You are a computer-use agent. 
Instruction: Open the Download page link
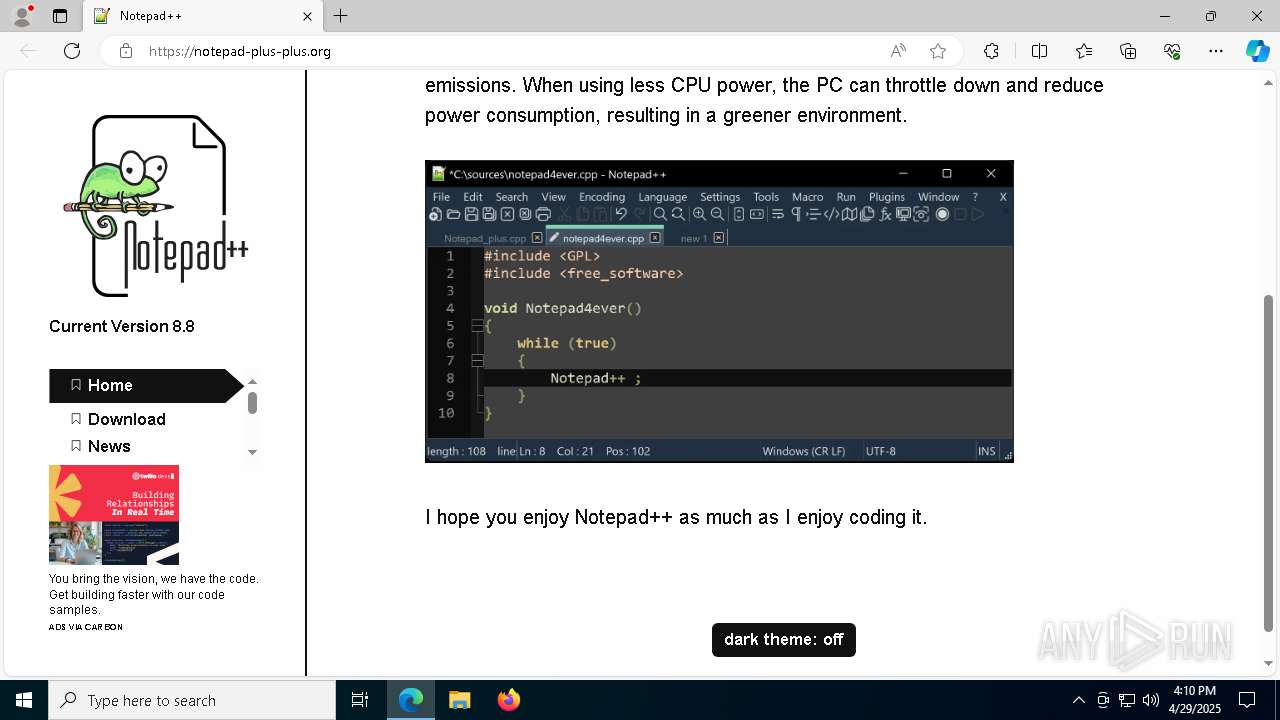click(x=126, y=419)
